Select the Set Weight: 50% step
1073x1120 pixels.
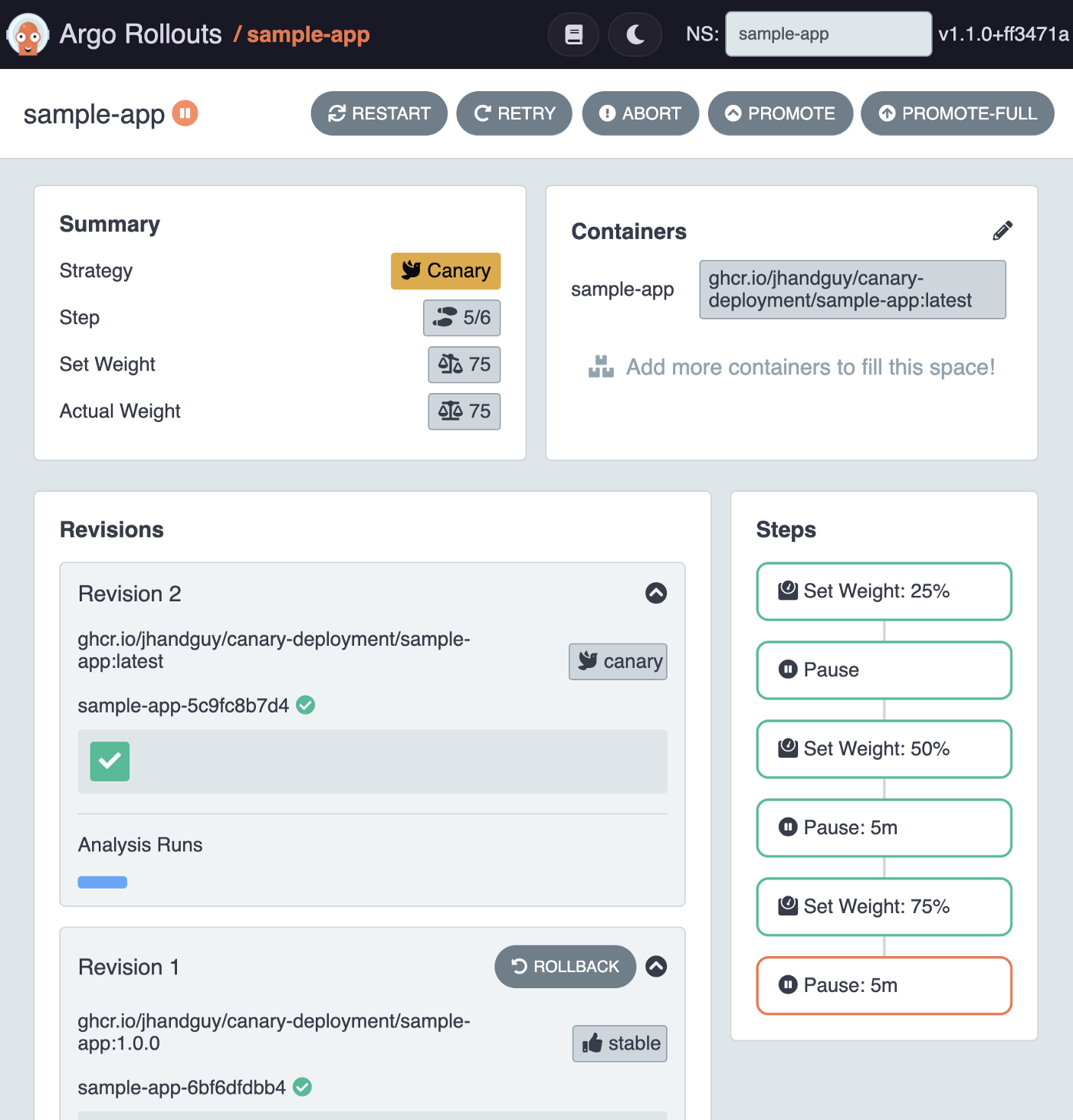tap(884, 749)
